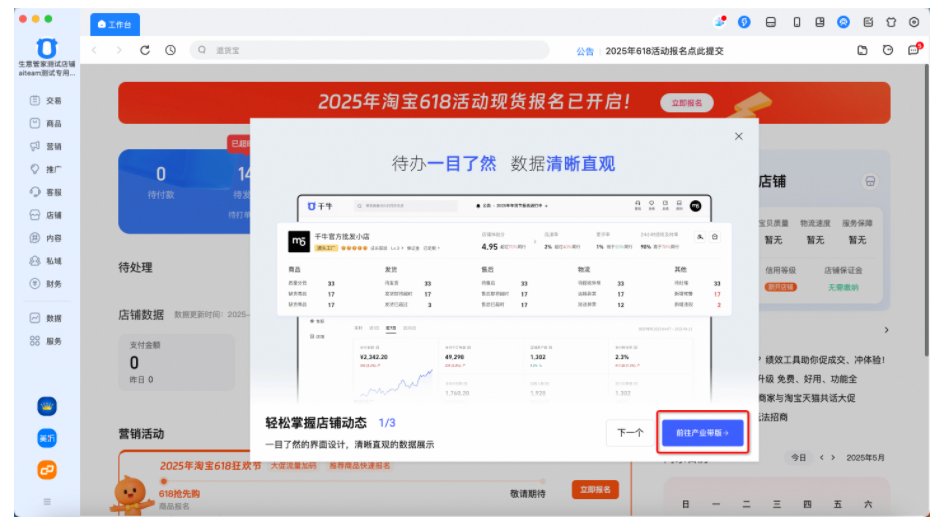Expand the sidebar hamburger menu at bottom

pos(47,502)
